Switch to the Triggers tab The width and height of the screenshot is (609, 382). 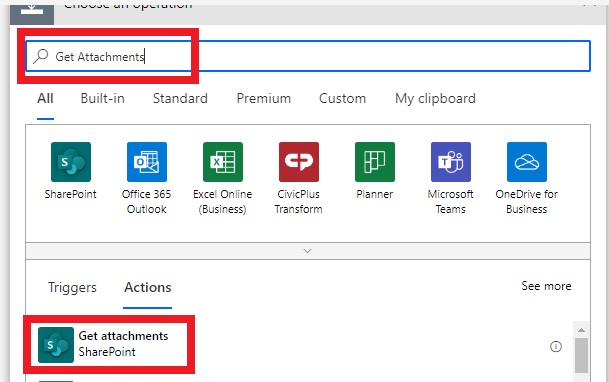coord(72,287)
